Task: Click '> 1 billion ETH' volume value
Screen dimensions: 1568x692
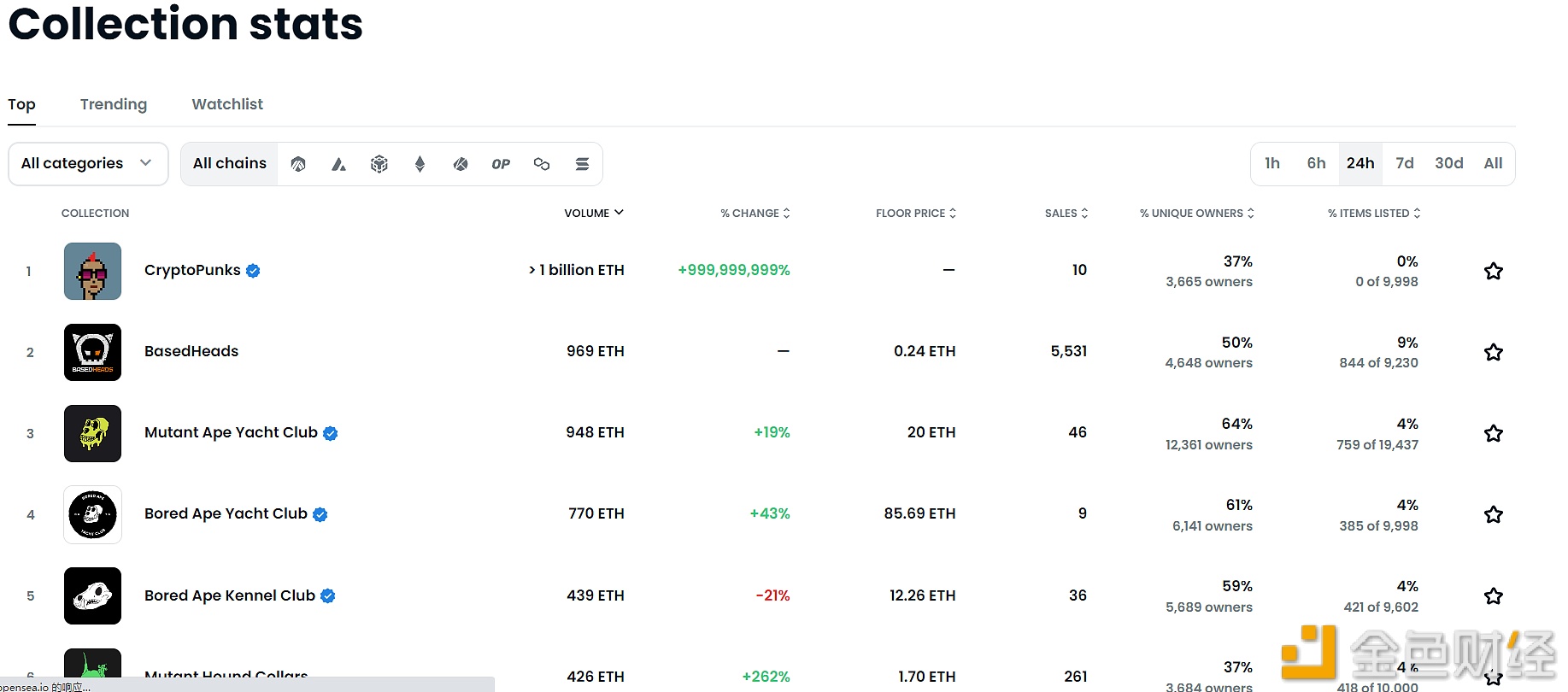Action: coord(576,270)
